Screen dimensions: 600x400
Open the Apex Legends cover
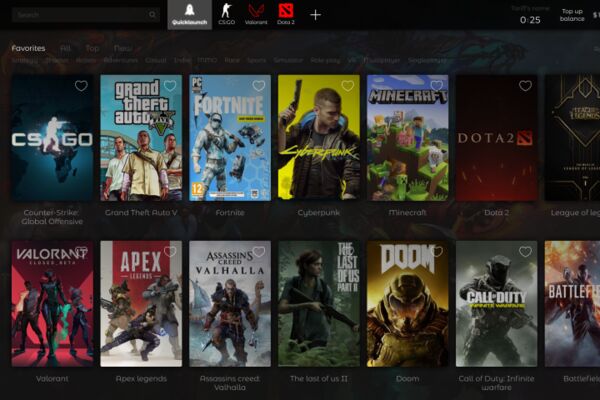pos(141,304)
